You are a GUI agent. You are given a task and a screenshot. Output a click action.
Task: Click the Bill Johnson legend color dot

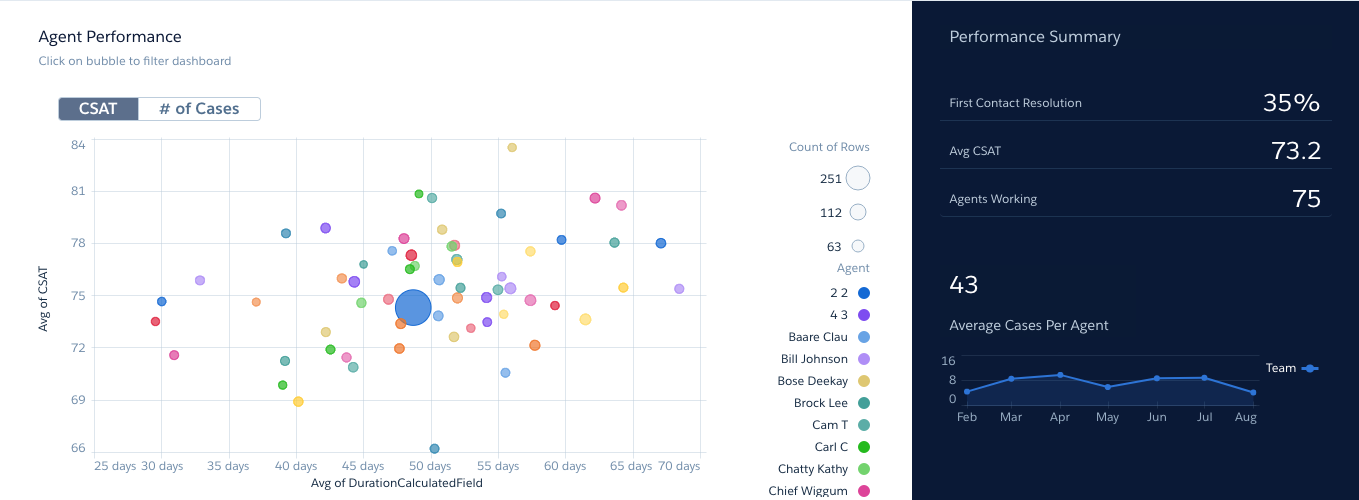(864, 359)
